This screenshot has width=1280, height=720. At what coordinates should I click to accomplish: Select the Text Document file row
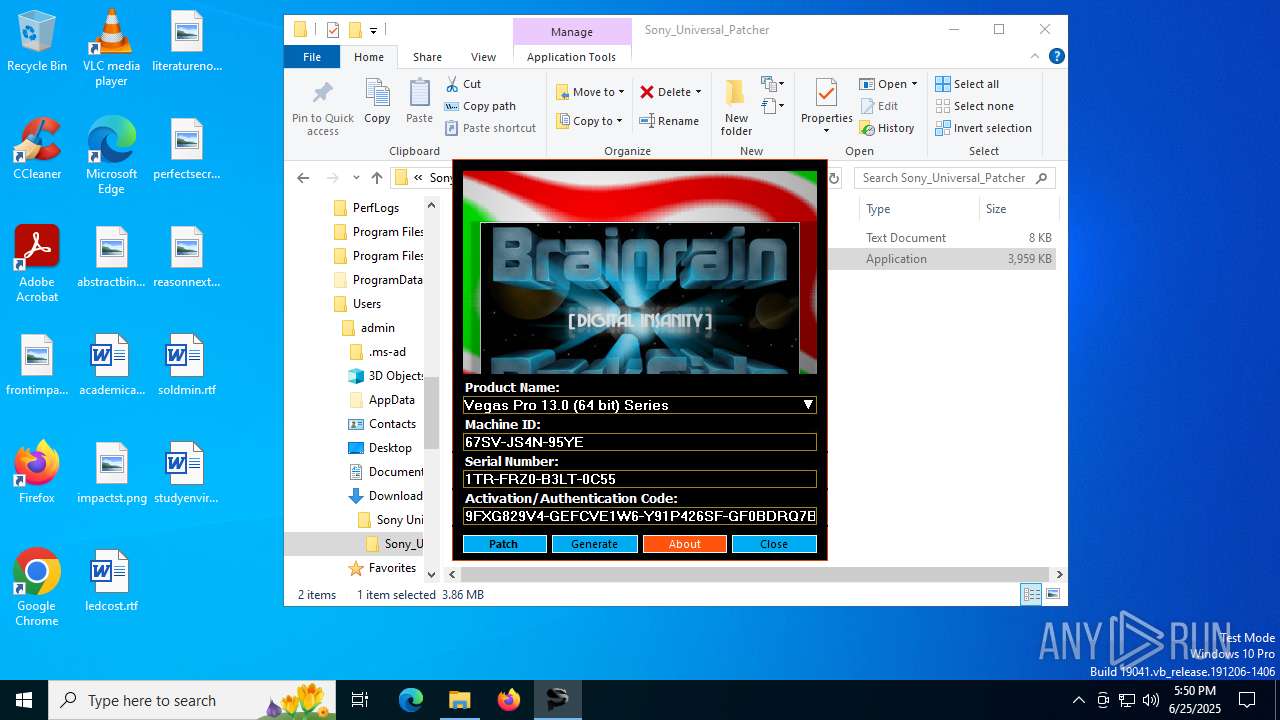942,238
